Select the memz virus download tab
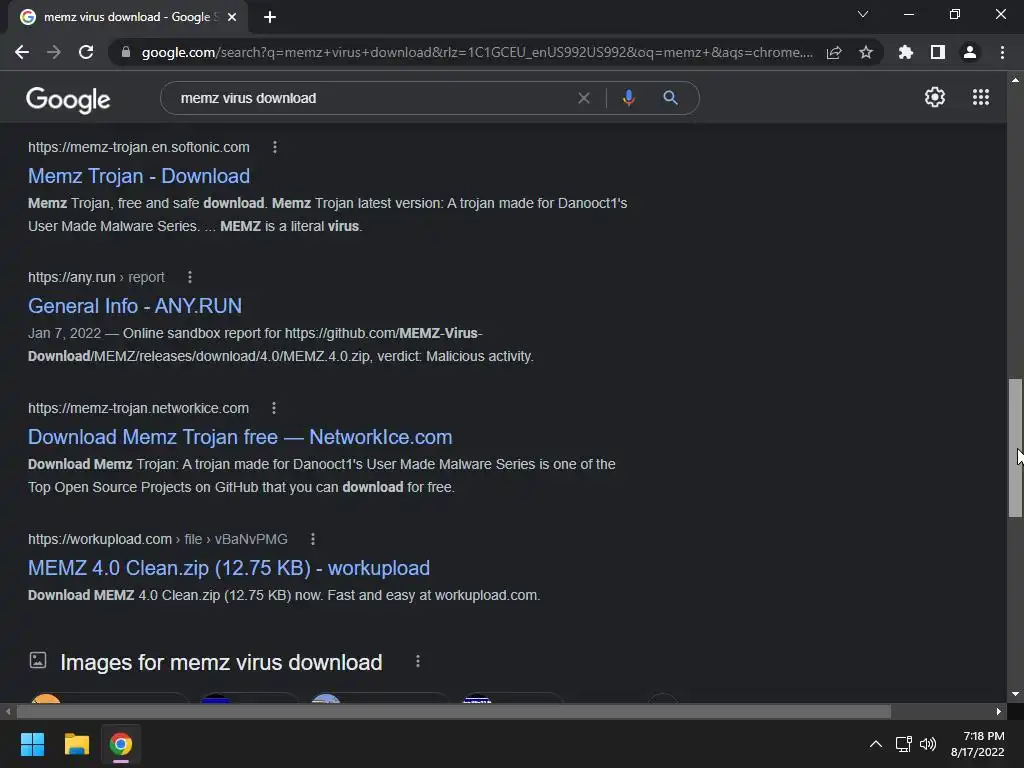1024x768 pixels. click(127, 17)
